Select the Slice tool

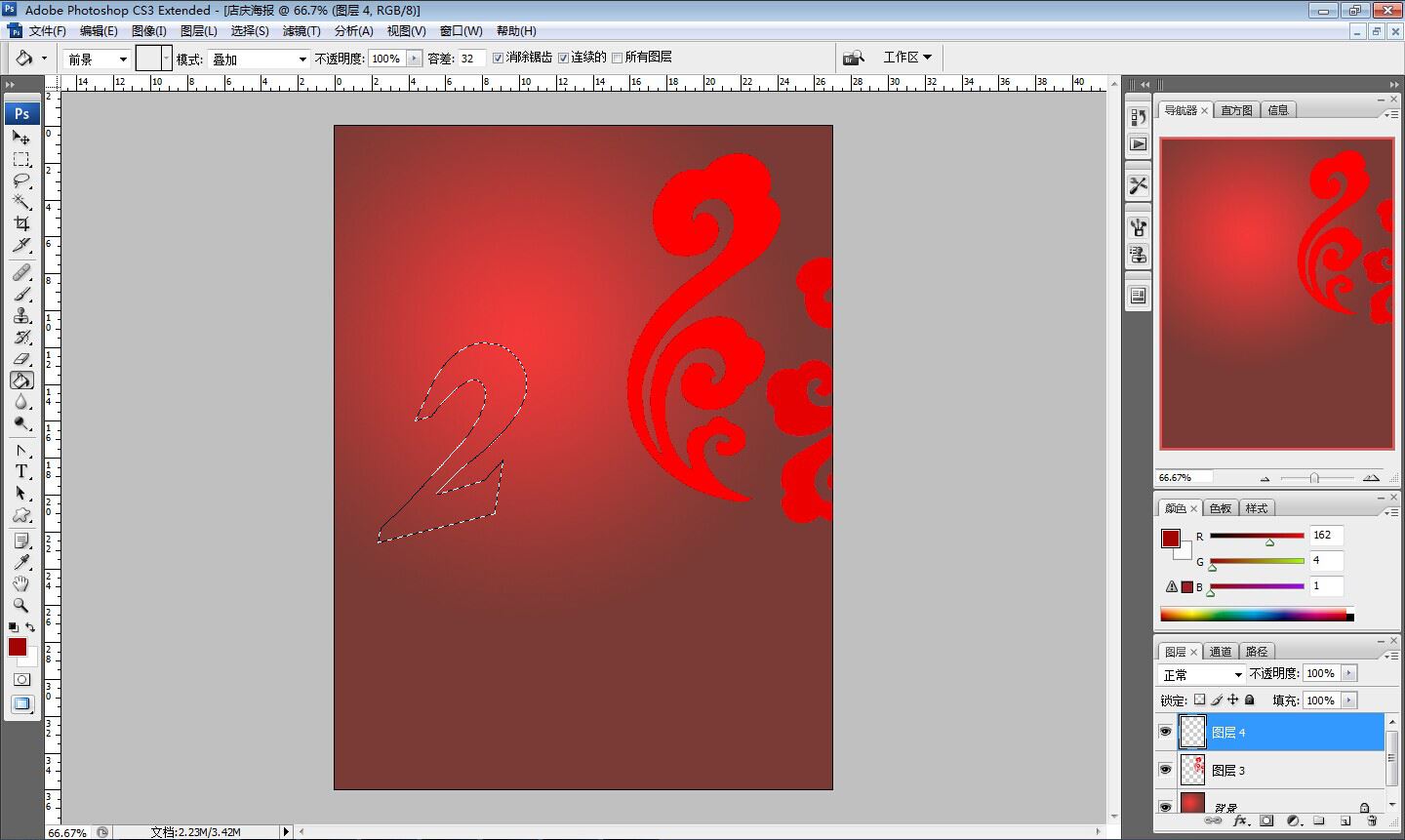click(21, 245)
